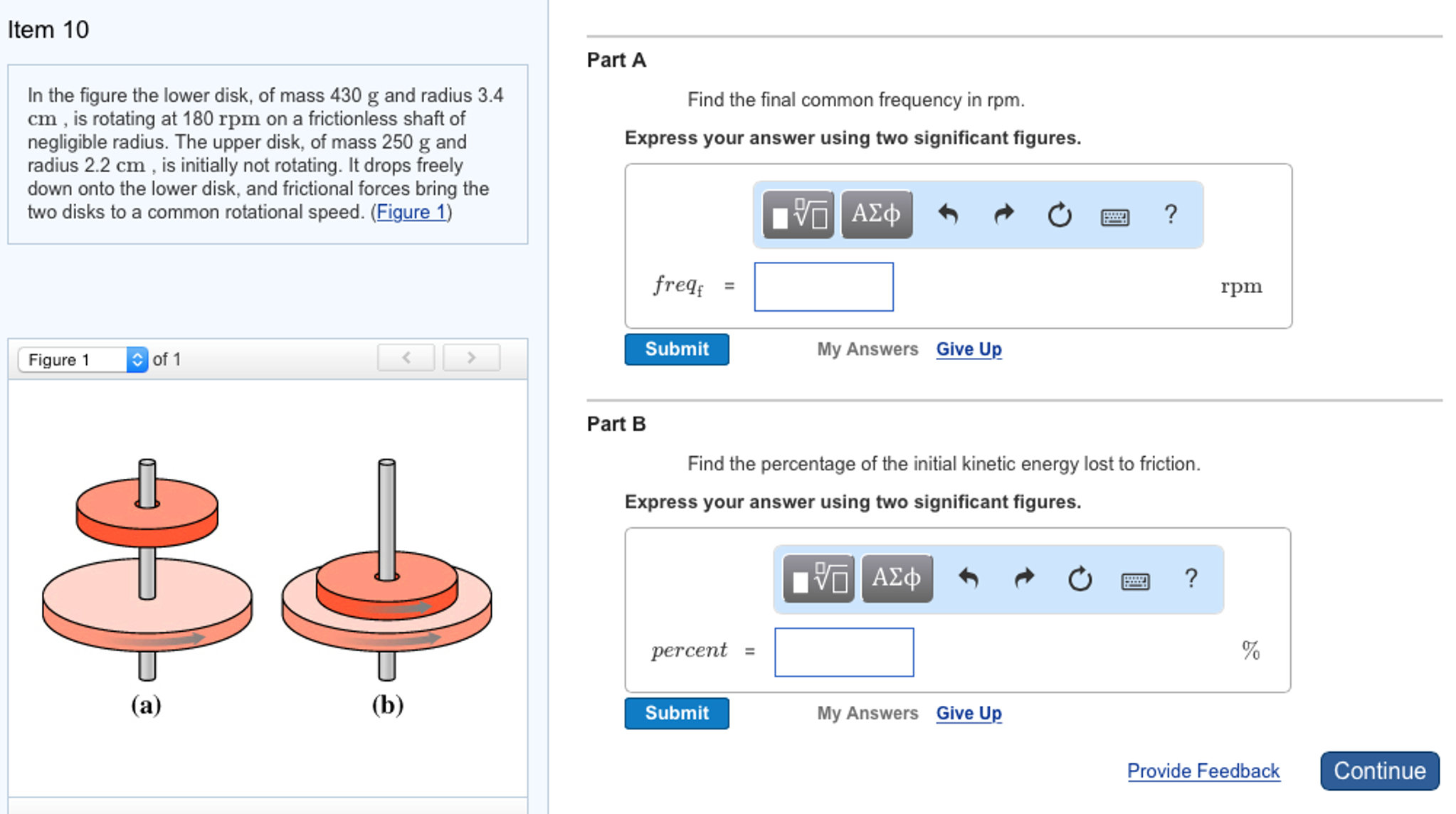Open the math template builder in Part A
1456x814 pixels.
tap(797, 214)
